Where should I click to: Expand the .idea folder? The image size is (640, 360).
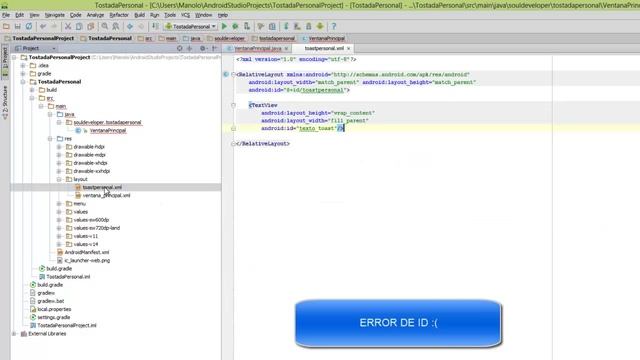[x=23, y=65]
